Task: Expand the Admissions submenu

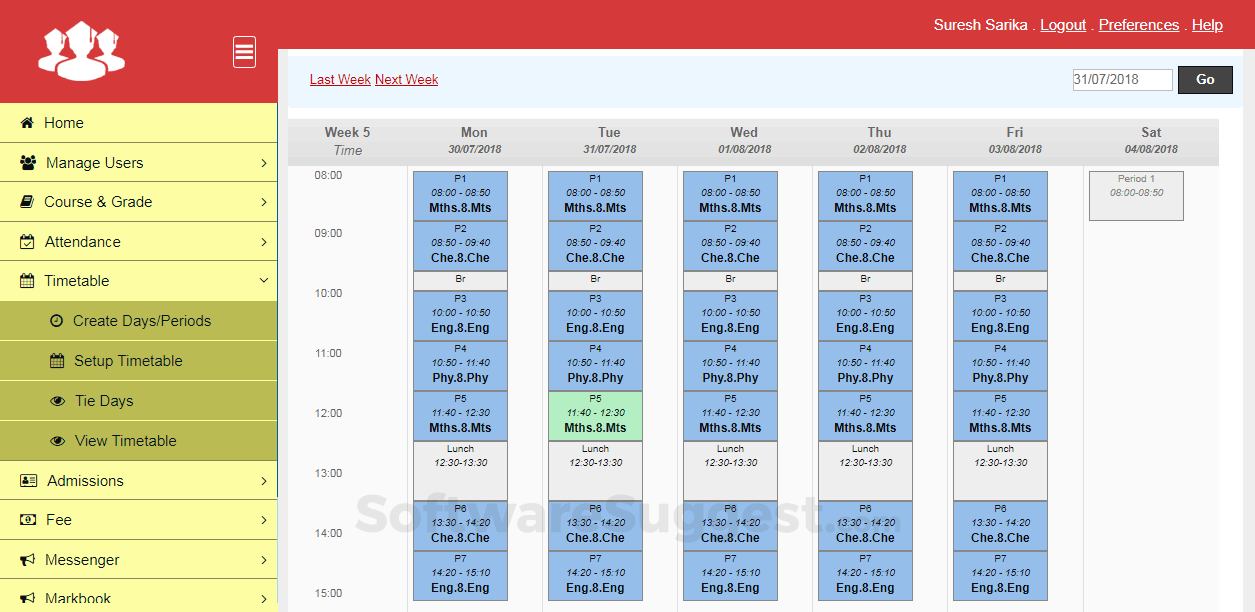Action: tap(262, 480)
